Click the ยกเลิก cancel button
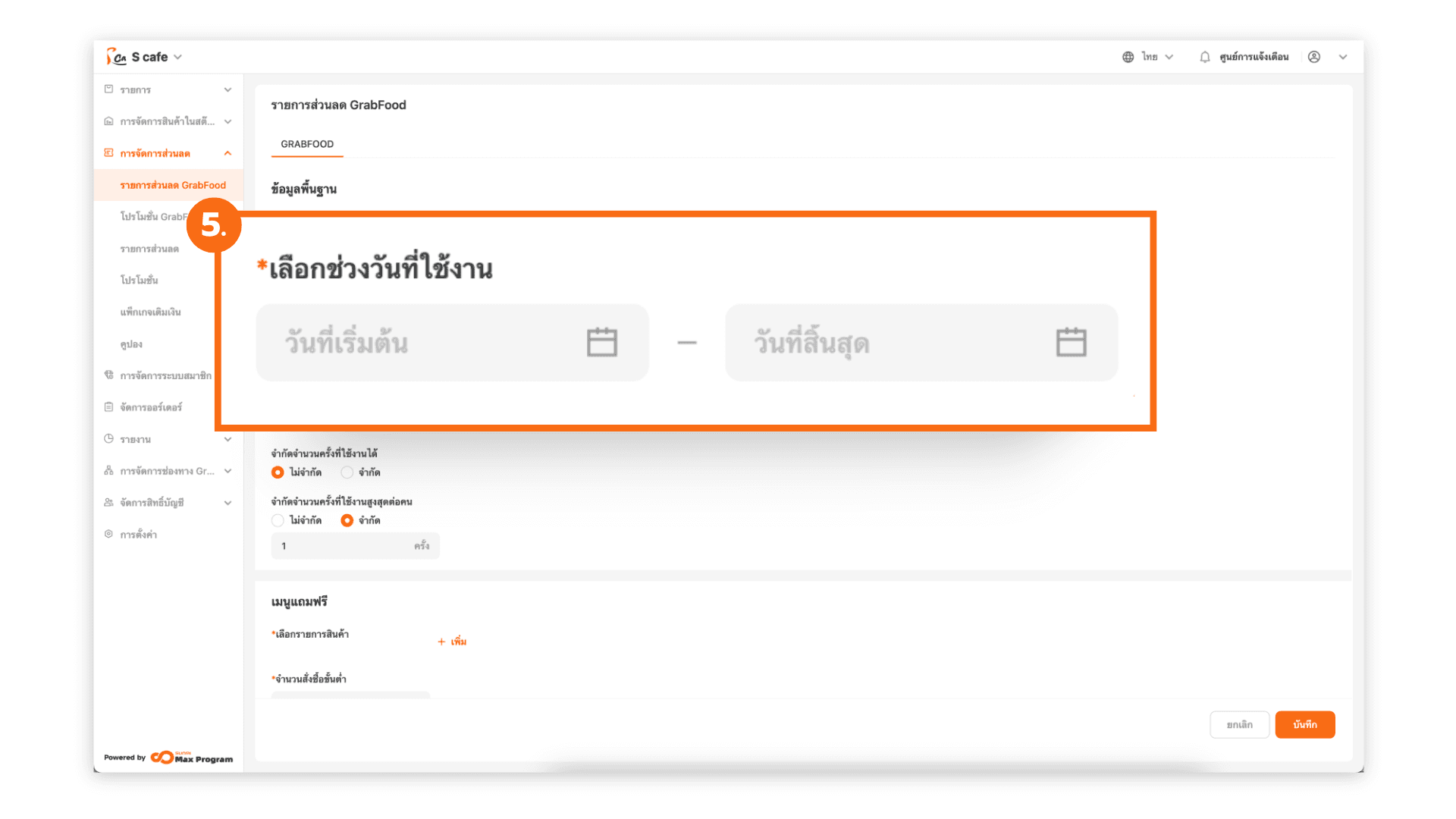This screenshot has width=1456, height=819. [x=1239, y=724]
